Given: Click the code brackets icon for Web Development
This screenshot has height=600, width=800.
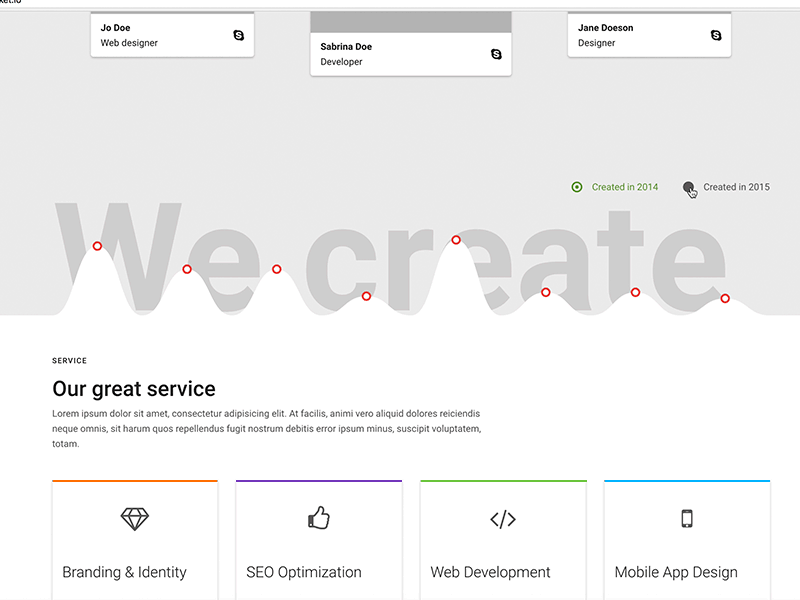Looking at the screenshot, I should pos(502,519).
